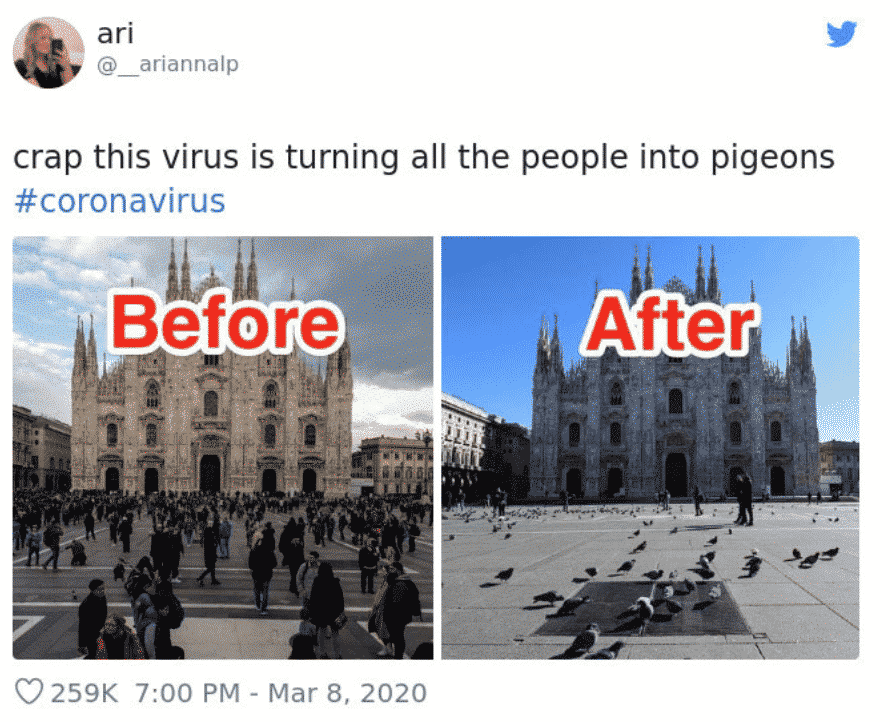Select the tweet text about pigeons
Image resolution: width=890 pixels, height=722 pixels.
point(423,157)
